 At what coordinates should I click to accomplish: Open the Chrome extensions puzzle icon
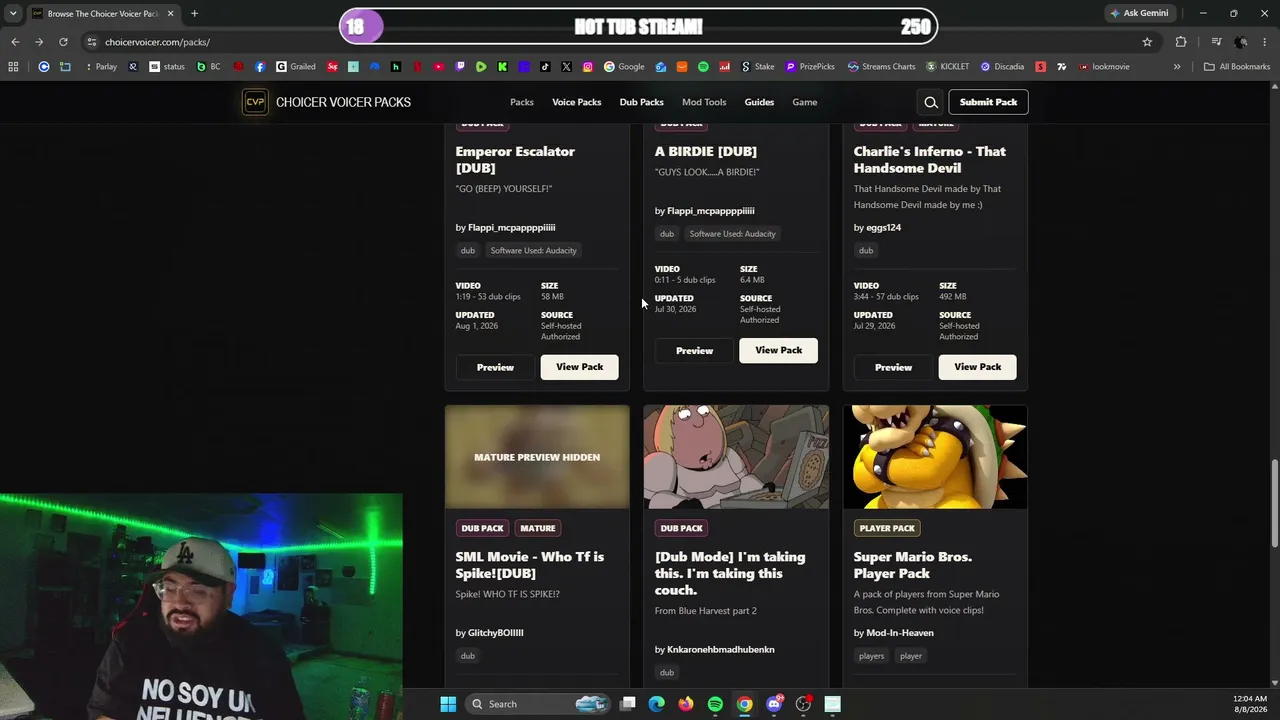pos(1181,42)
